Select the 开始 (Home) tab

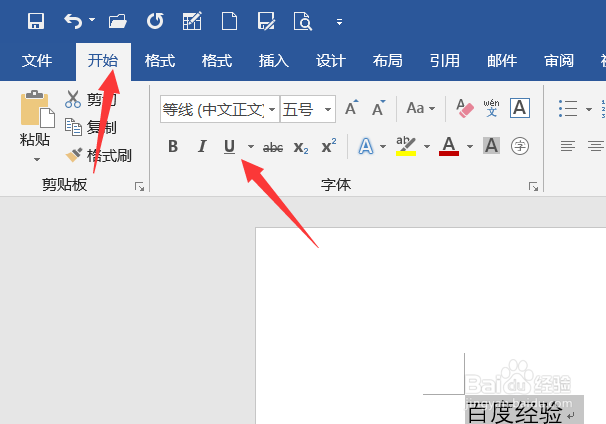(103, 61)
